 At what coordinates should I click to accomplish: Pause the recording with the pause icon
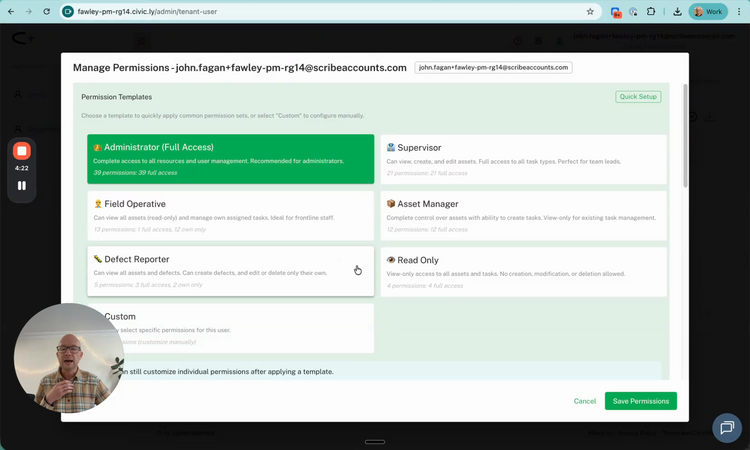(22, 186)
